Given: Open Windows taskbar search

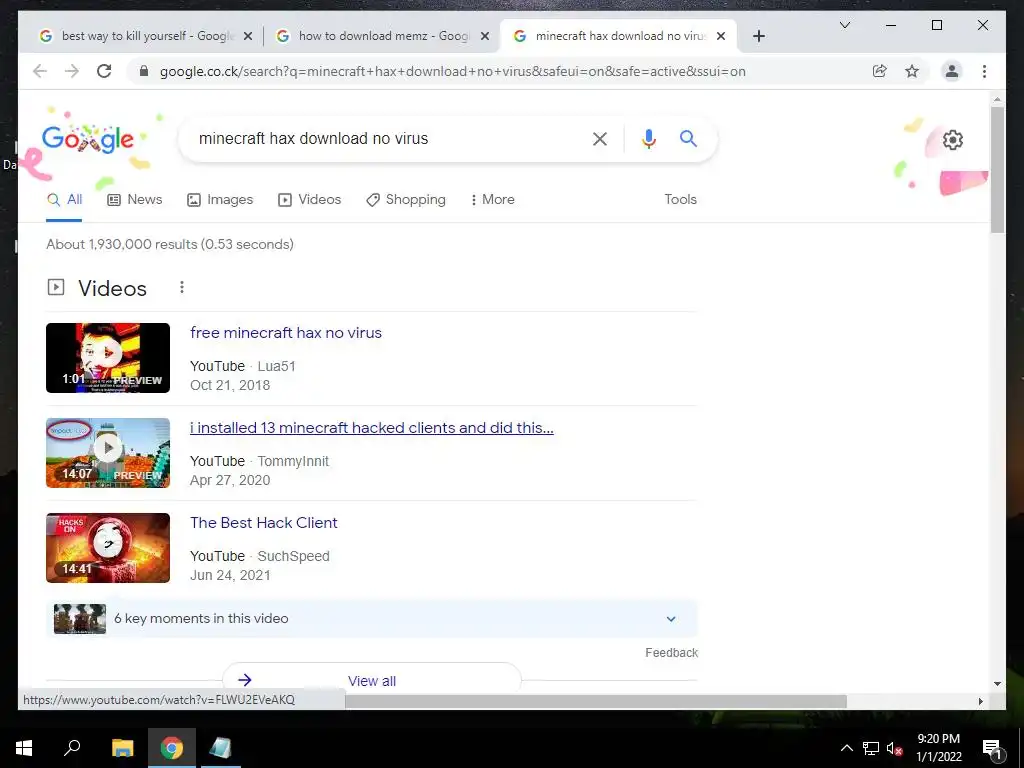Looking at the screenshot, I should pos(72,748).
